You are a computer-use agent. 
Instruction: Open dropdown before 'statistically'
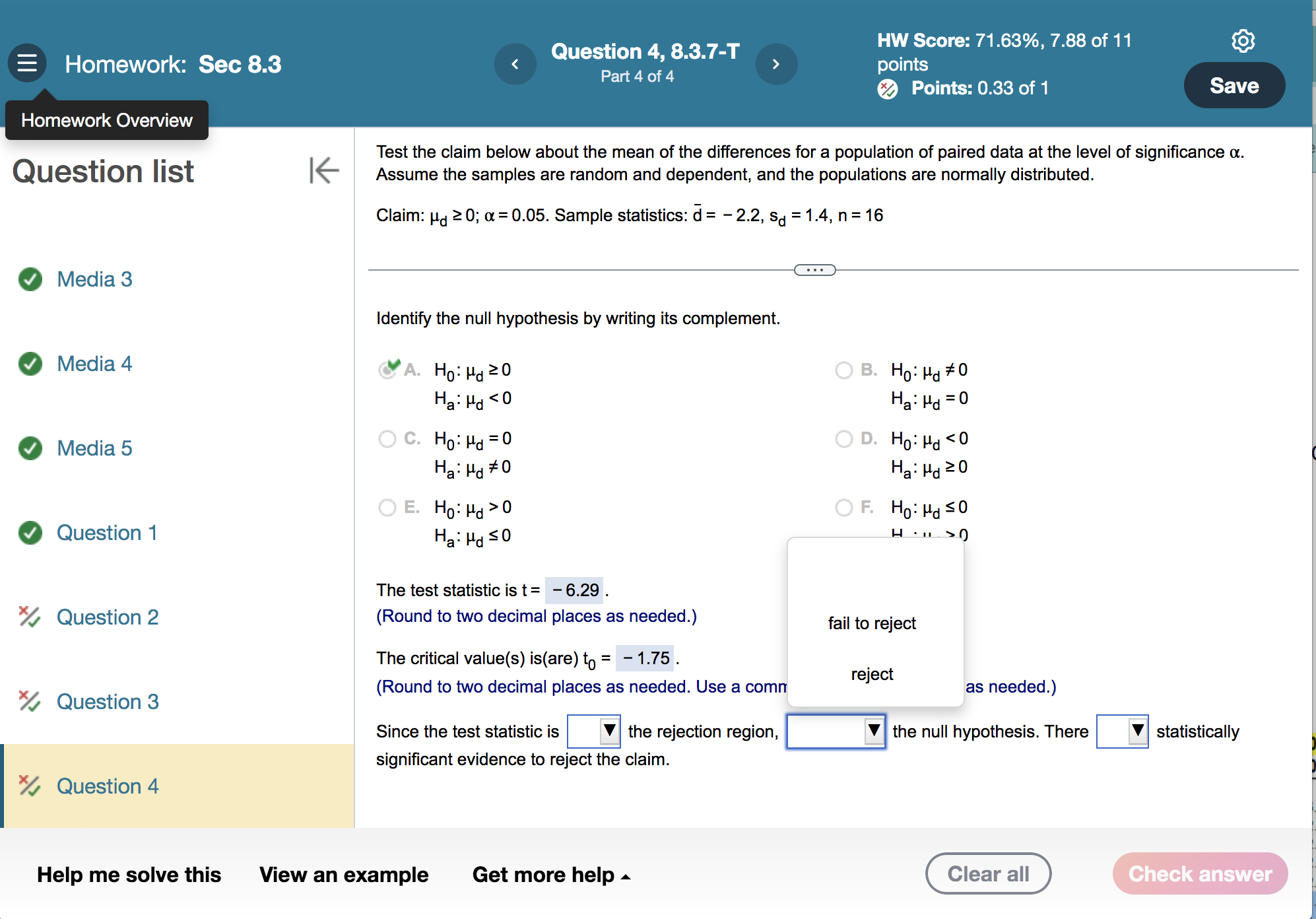point(1122,731)
